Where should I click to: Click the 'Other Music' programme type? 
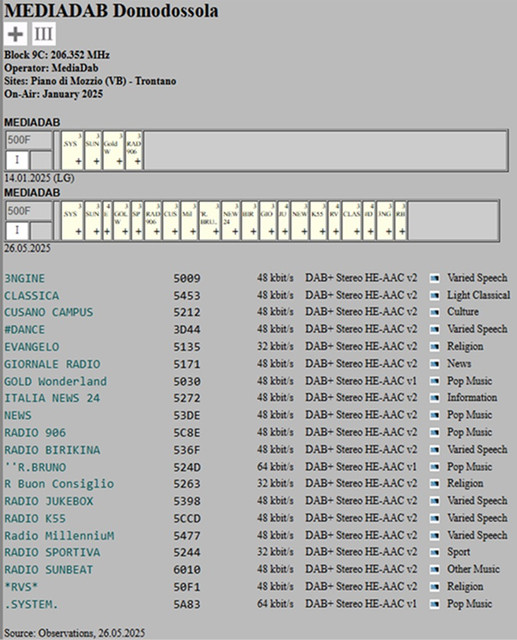pos(473,569)
